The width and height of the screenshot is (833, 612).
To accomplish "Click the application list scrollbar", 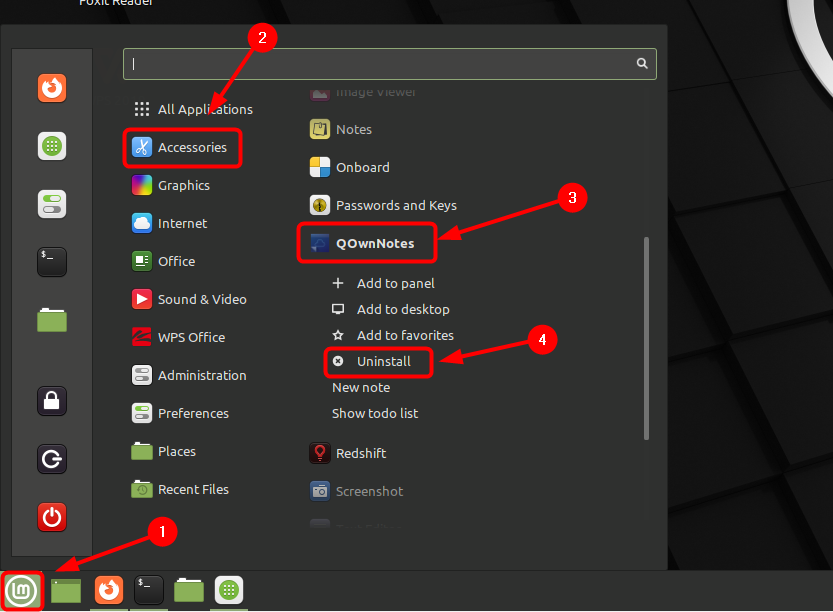I will click(647, 338).
